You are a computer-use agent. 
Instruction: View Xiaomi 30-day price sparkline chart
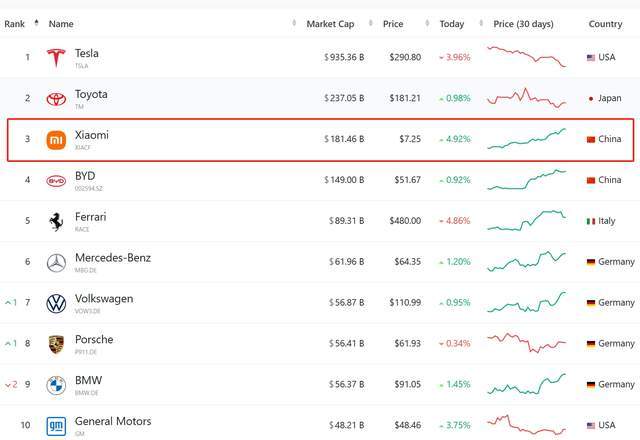[x=527, y=139]
